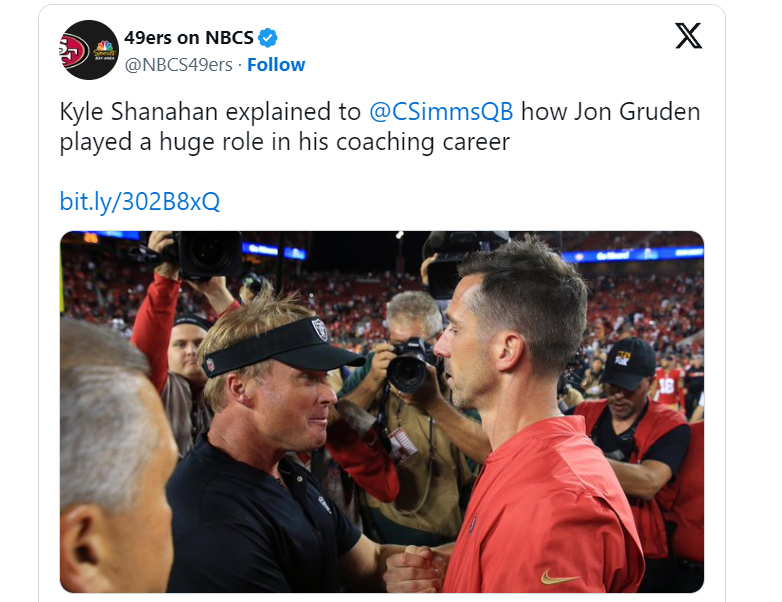782x602 pixels.
Task: Open the 49ers on NBCS account name
Action: pos(187,39)
